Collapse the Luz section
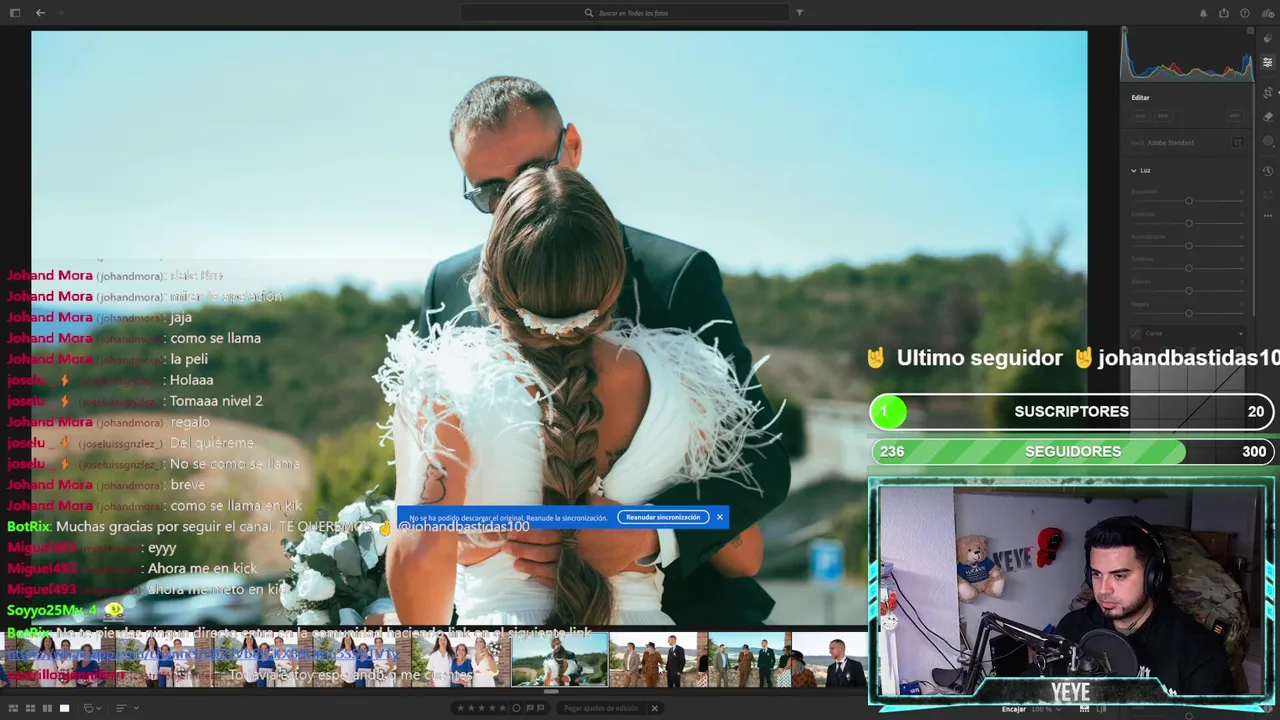The width and height of the screenshot is (1280, 720). click(x=1133, y=170)
